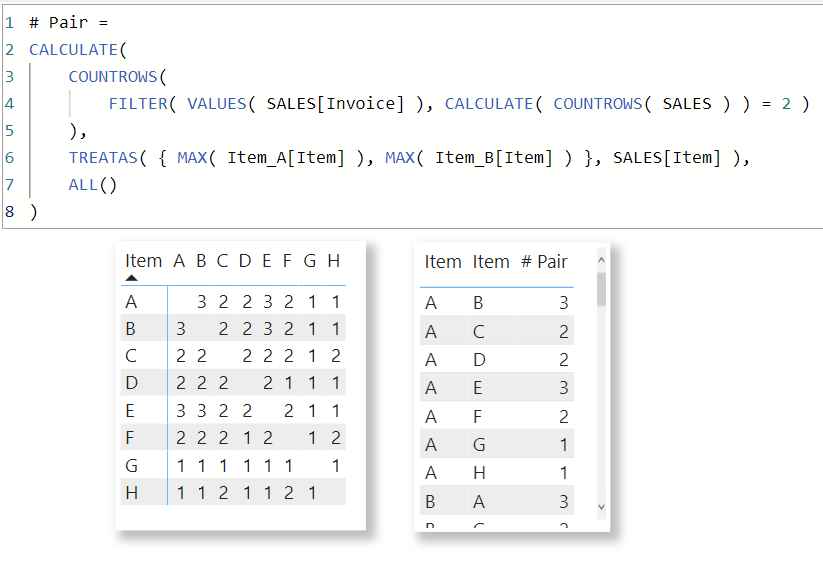
Task: Click scroll up arrow in pair table
Action: [602, 260]
